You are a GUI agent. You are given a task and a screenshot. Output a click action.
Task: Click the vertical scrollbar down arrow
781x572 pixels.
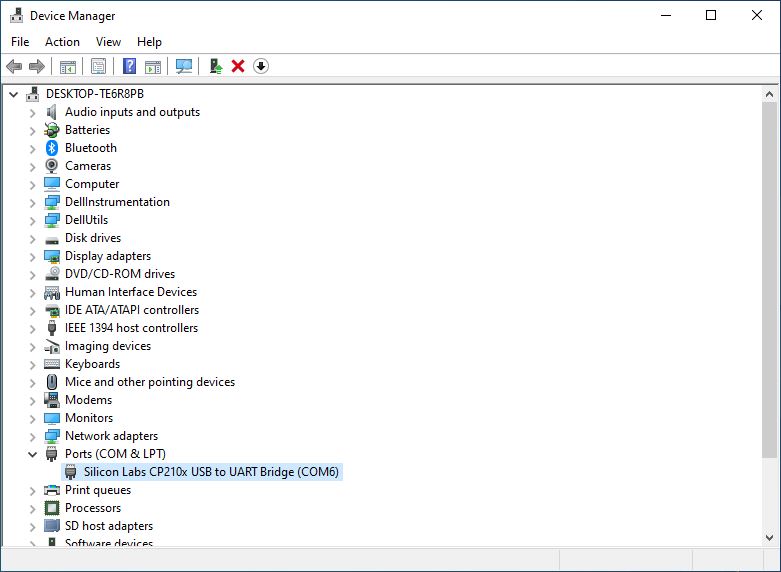pyautogui.click(x=769, y=537)
